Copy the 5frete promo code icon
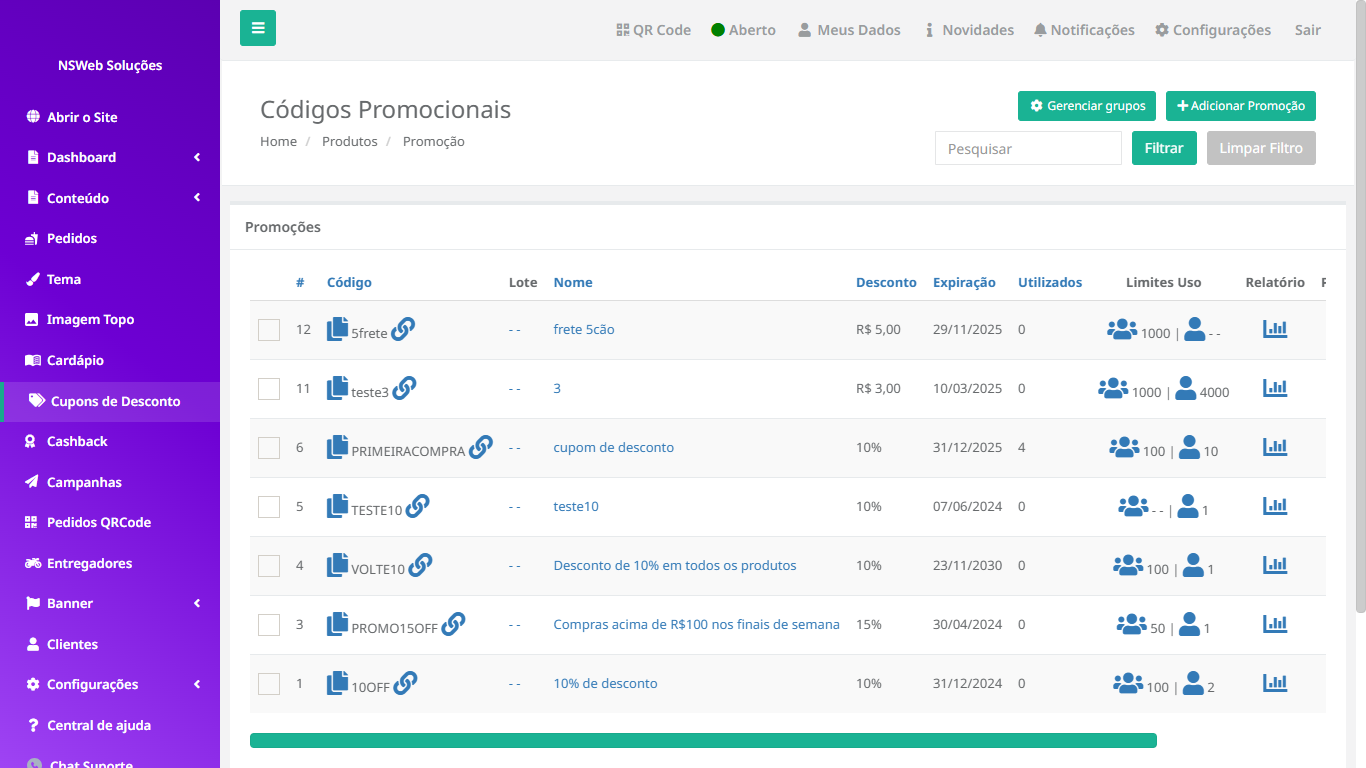This screenshot has width=1366, height=768. [338, 329]
